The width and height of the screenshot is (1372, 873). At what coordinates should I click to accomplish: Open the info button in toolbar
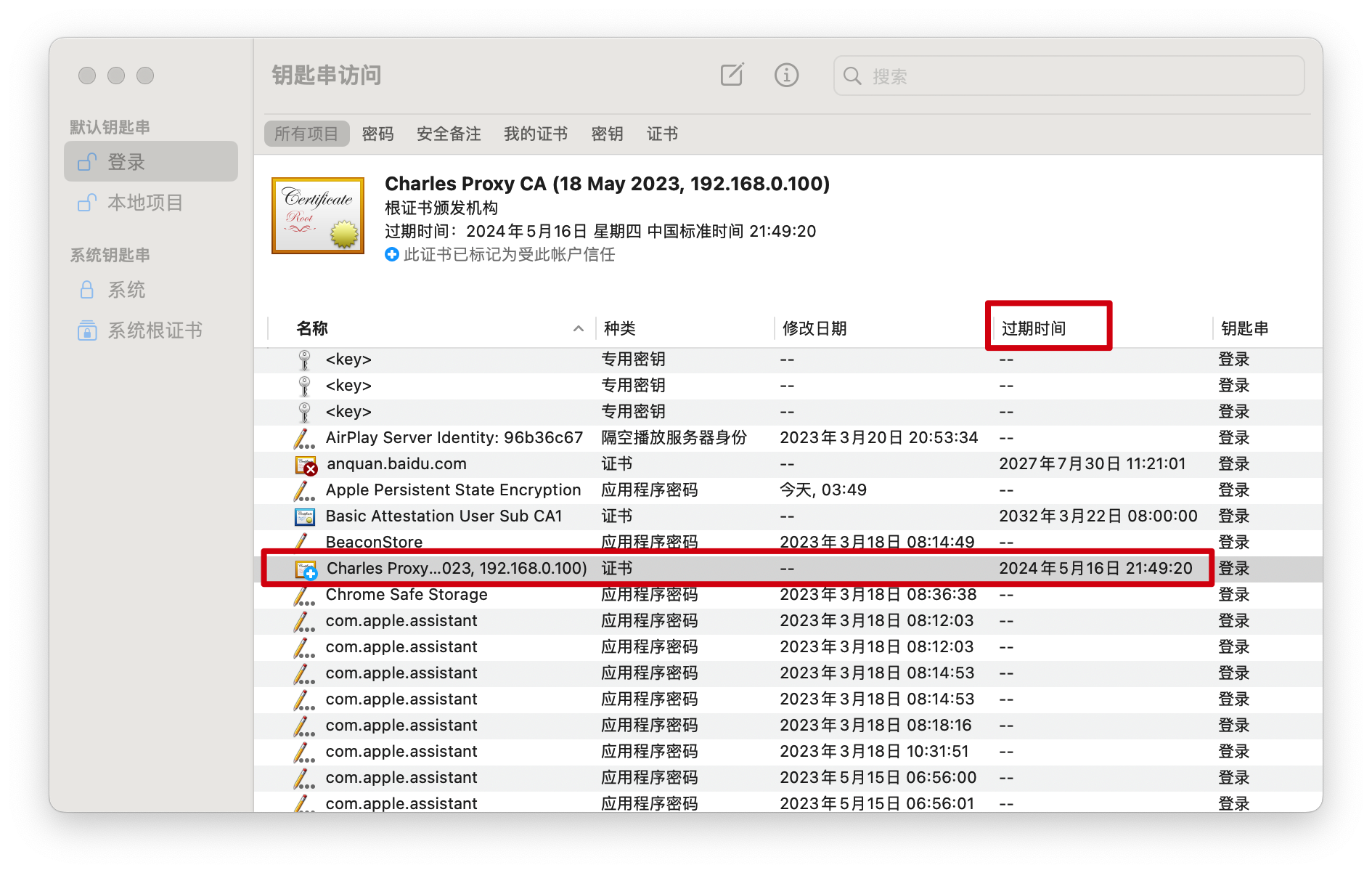(786, 75)
